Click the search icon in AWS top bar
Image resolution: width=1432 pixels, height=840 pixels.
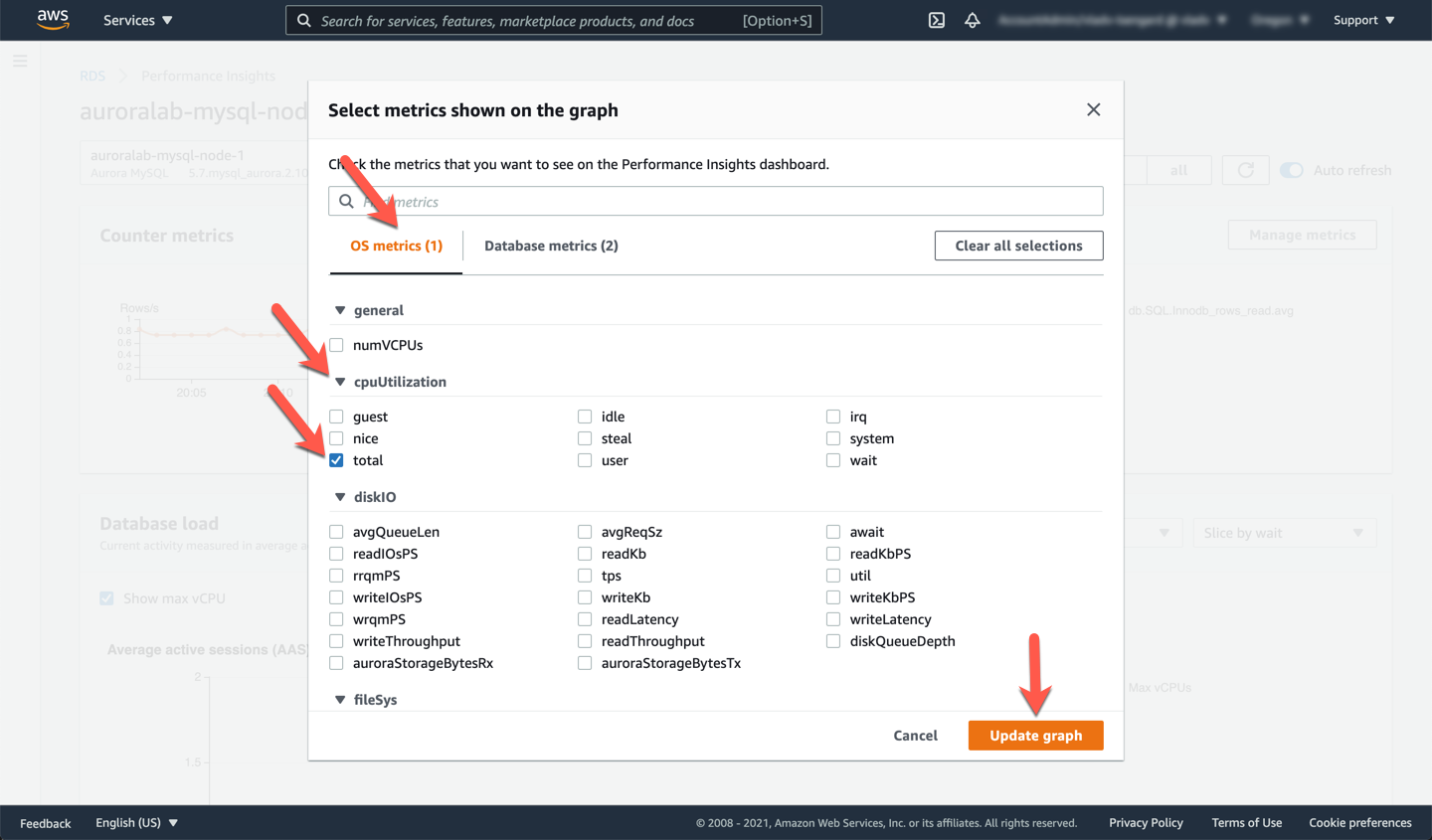(x=304, y=21)
